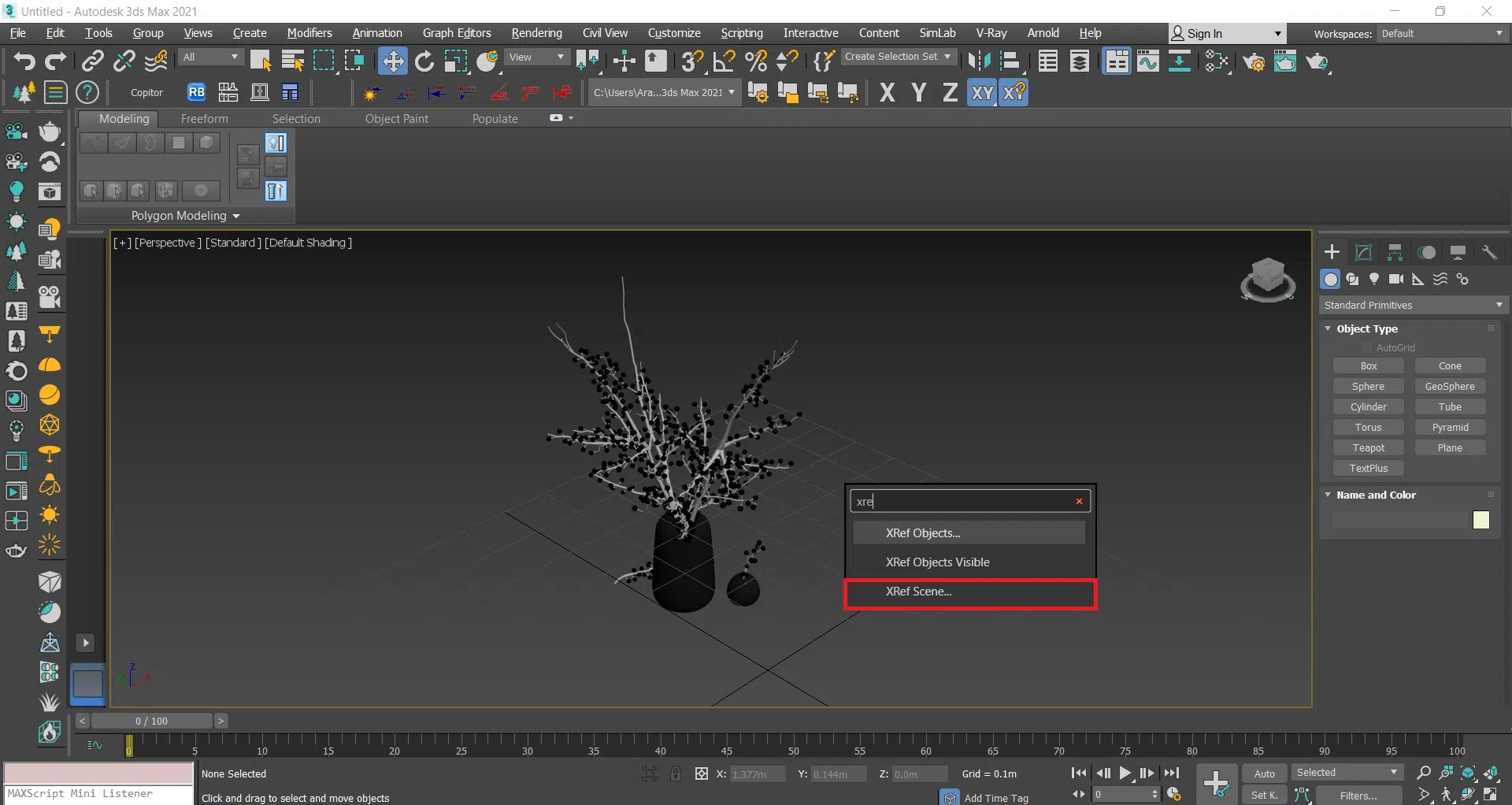The image size is (1512, 805).
Task: Restrict to XY plane toggle
Action: click(x=981, y=93)
